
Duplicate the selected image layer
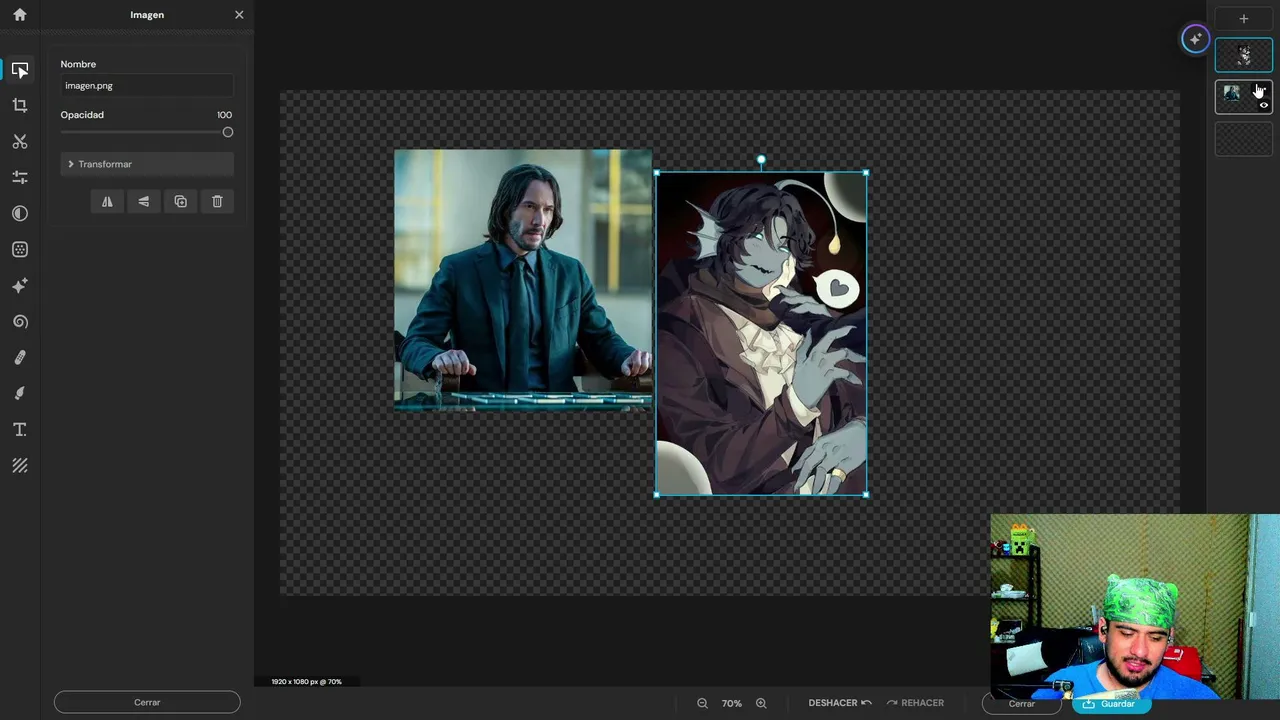180,201
